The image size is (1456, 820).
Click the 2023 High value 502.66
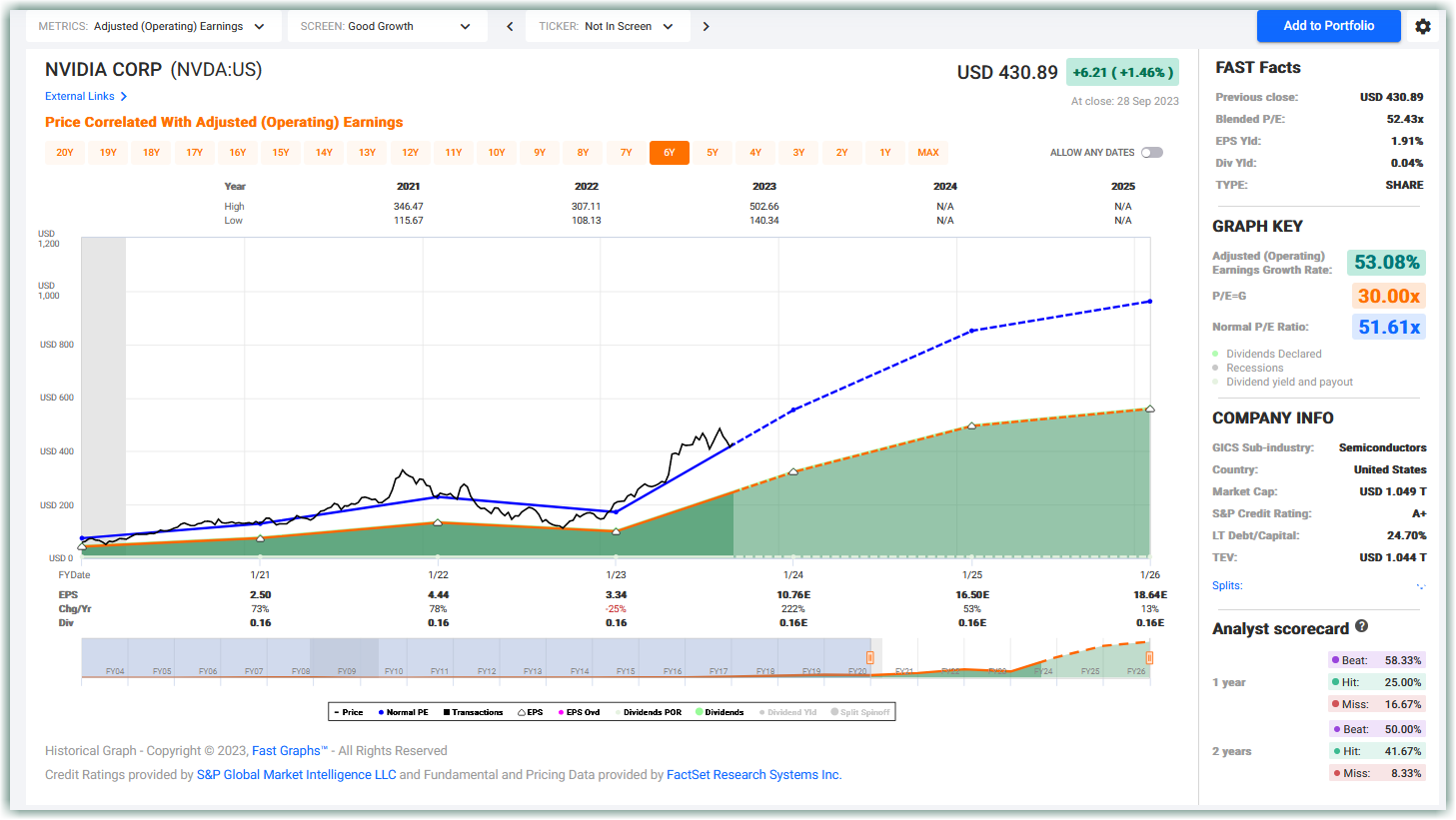pos(764,207)
